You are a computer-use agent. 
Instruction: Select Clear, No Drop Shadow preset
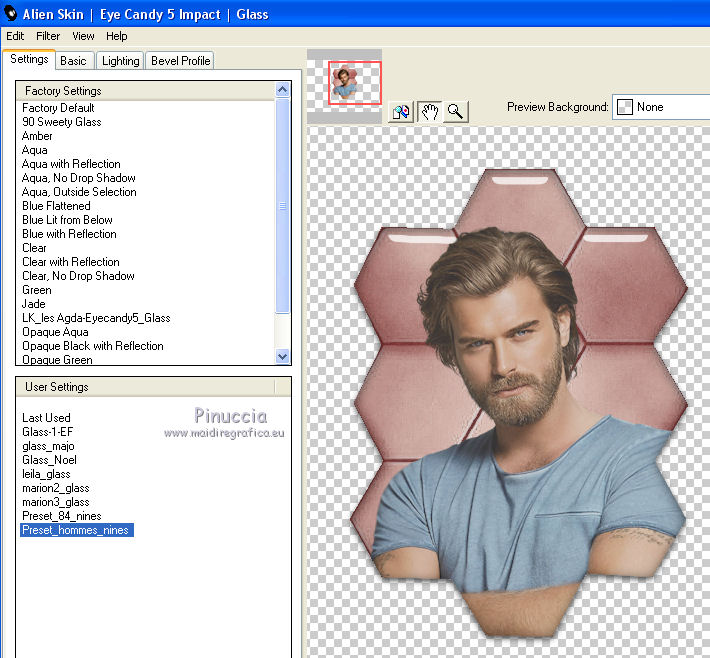(x=78, y=276)
